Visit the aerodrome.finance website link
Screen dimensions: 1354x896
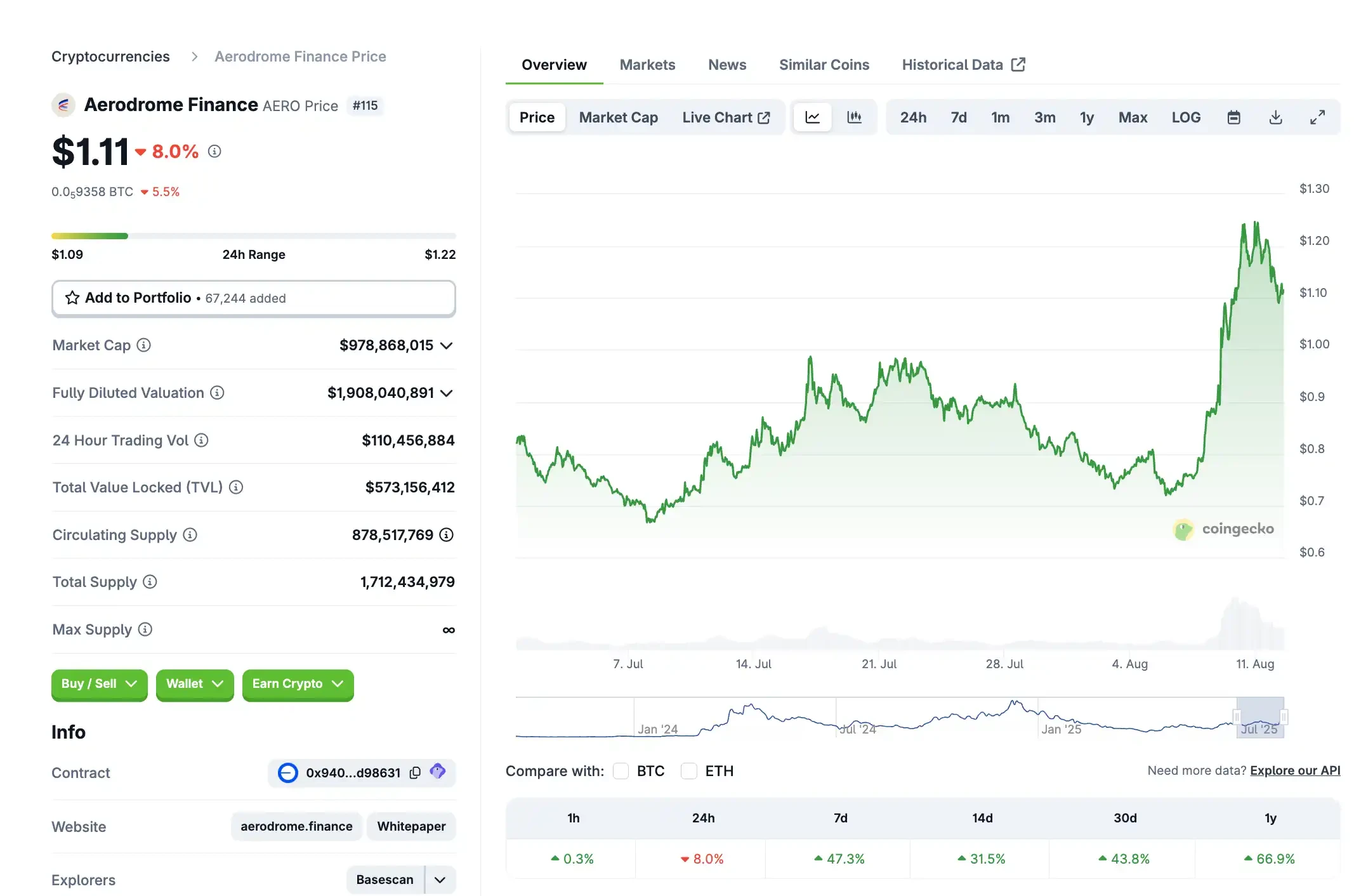tap(296, 826)
